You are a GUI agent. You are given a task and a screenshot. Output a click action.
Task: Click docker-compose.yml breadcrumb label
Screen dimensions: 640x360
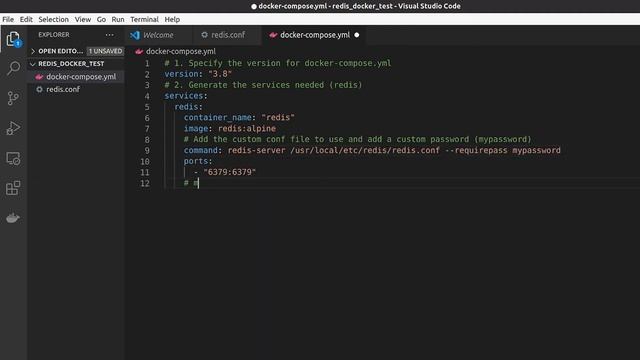click(181, 51)
